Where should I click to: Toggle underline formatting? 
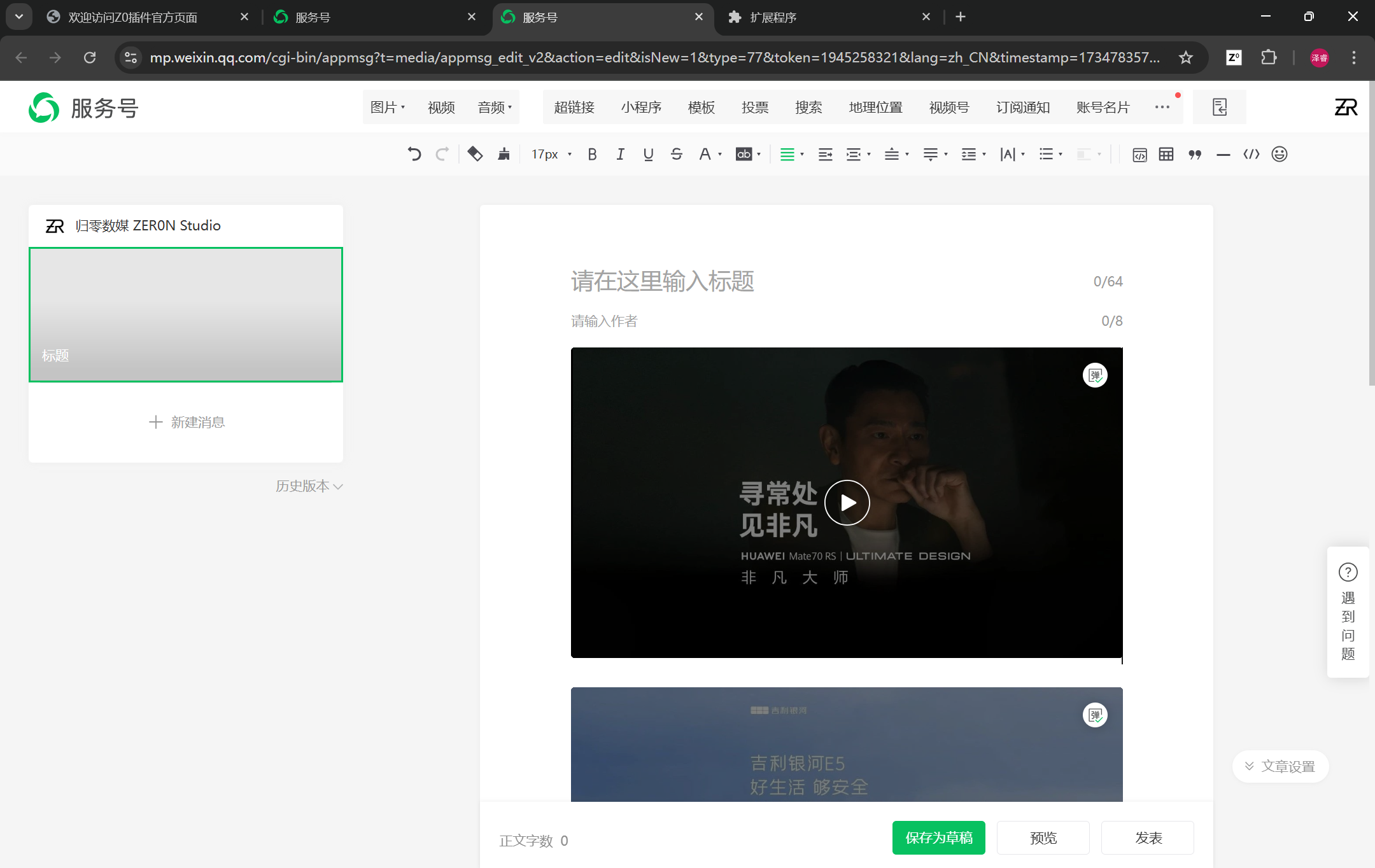pyautogui.click(x=648, y=154)
